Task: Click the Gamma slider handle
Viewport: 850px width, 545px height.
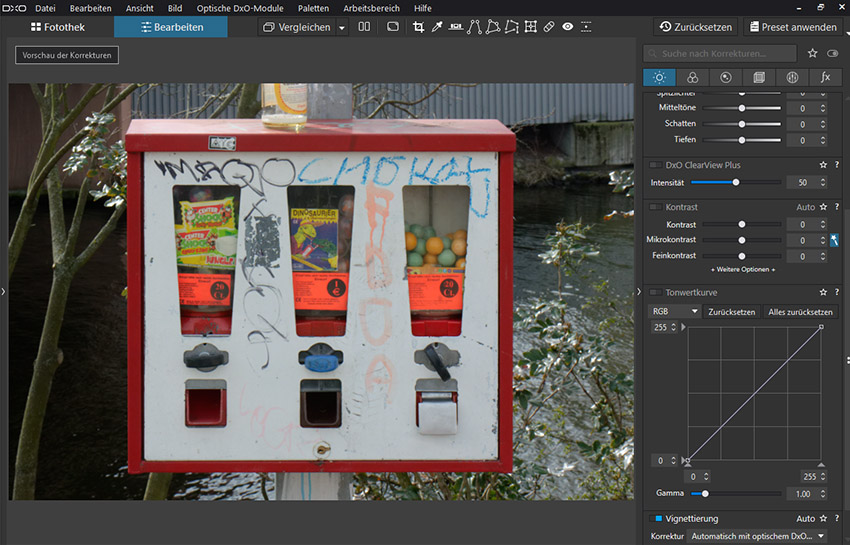Action: (705, 493)
